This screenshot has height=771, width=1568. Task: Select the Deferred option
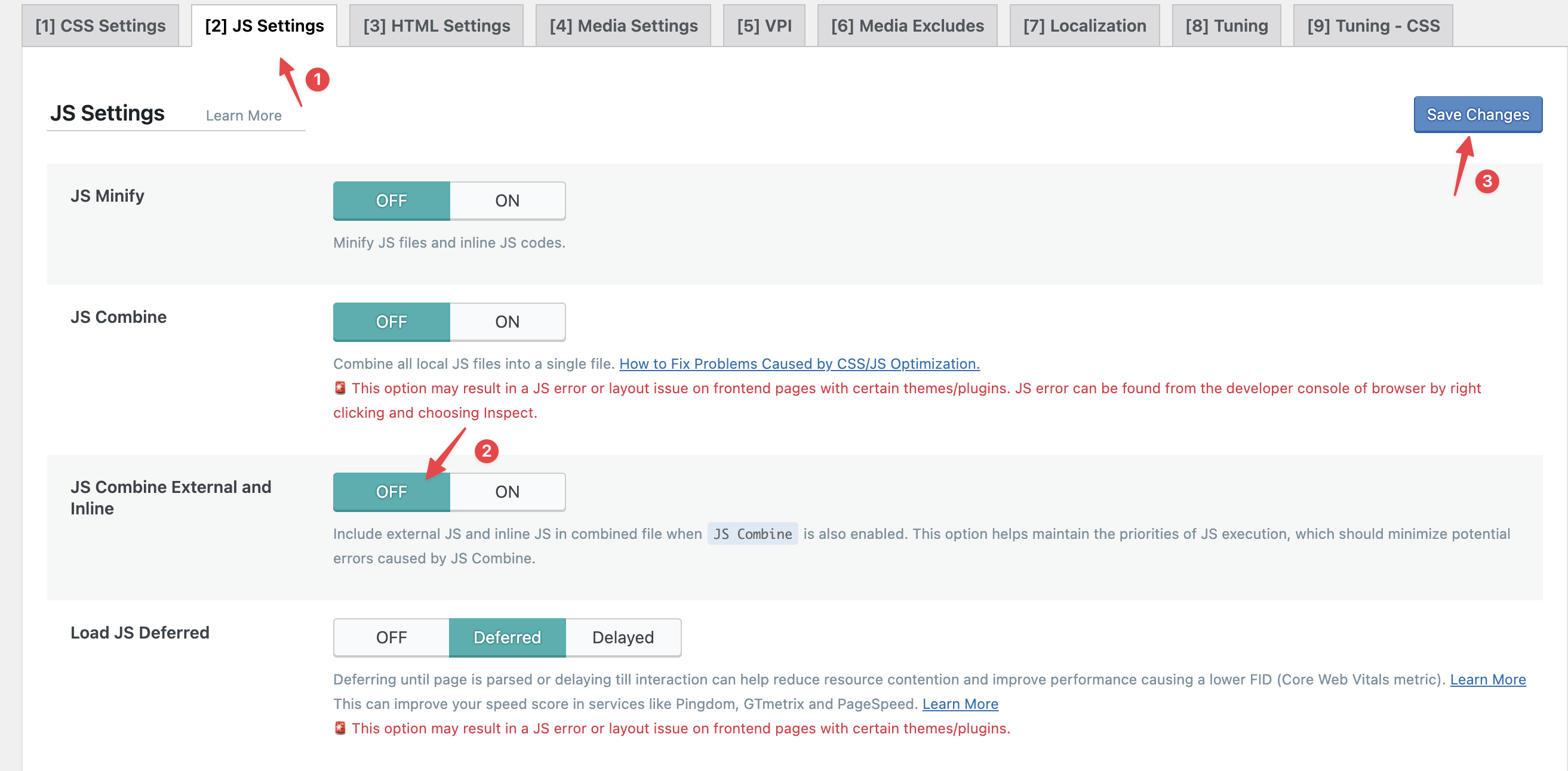pos(506,637)
